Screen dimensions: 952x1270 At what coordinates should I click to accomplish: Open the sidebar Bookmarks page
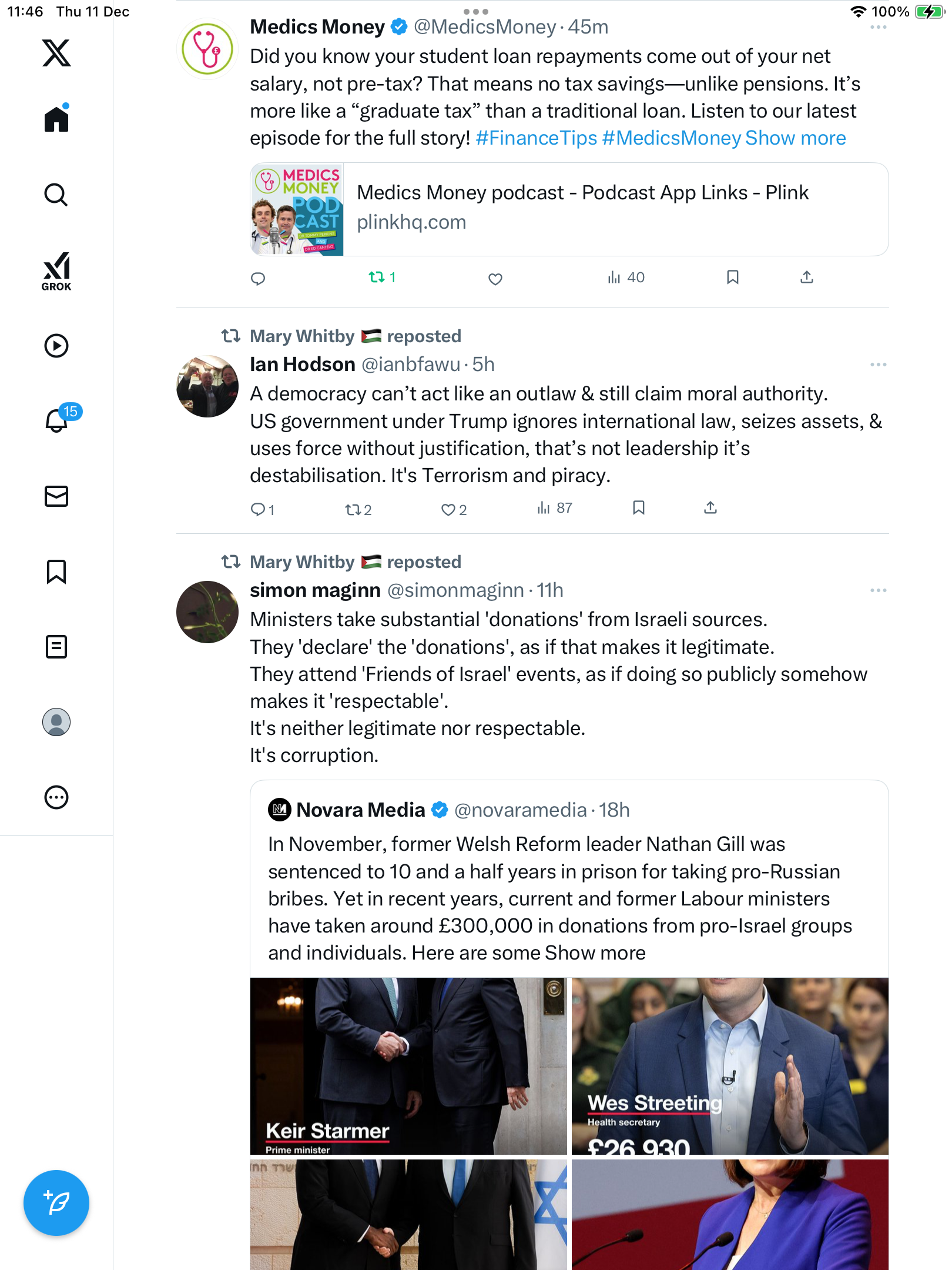[56, 571]
